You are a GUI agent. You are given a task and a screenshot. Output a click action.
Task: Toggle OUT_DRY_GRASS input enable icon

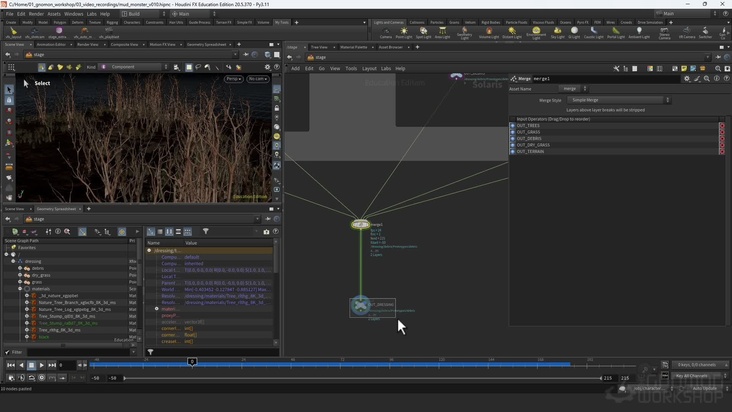[513, 145]
